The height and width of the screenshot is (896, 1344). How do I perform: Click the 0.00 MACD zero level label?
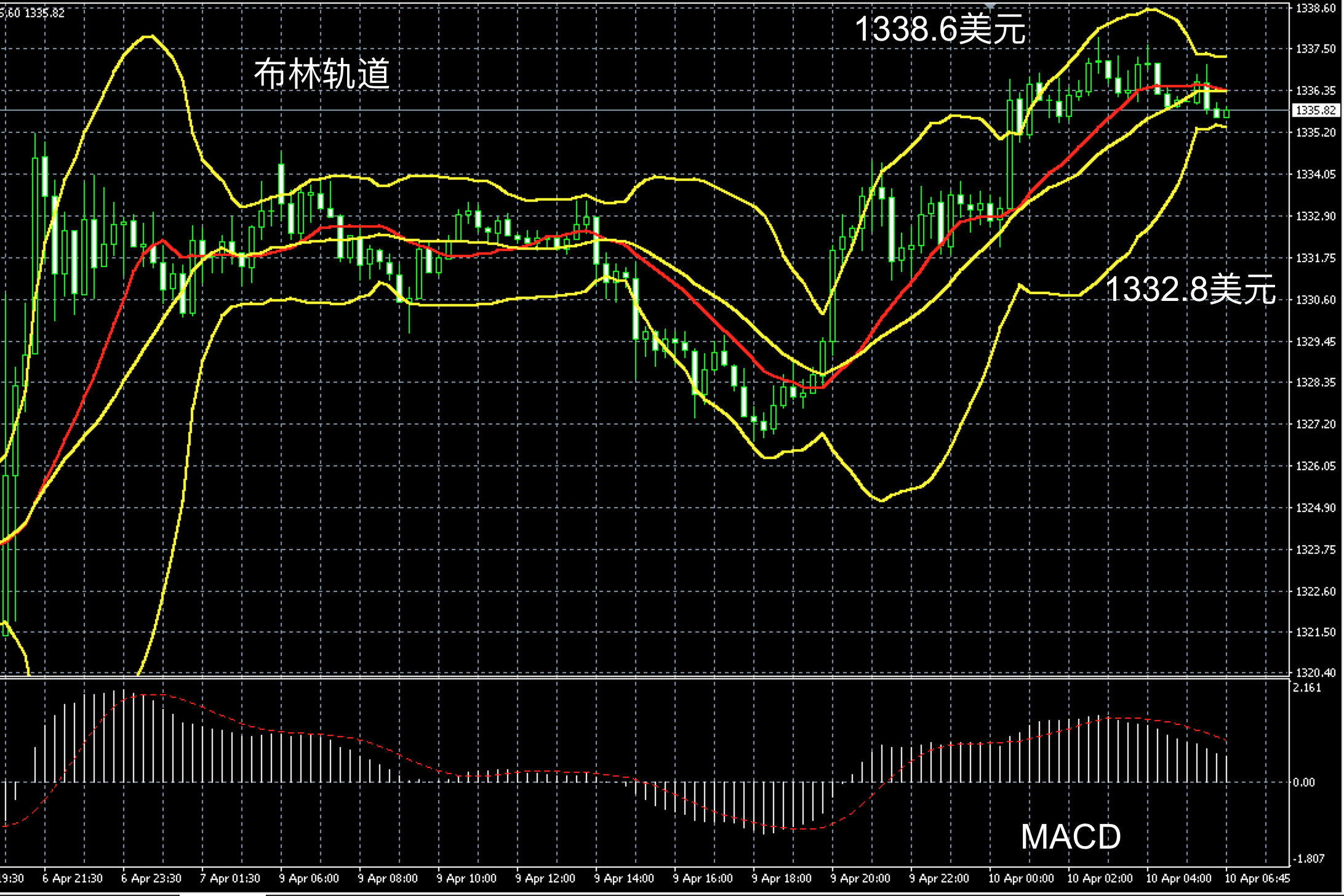pos(1303,782)
